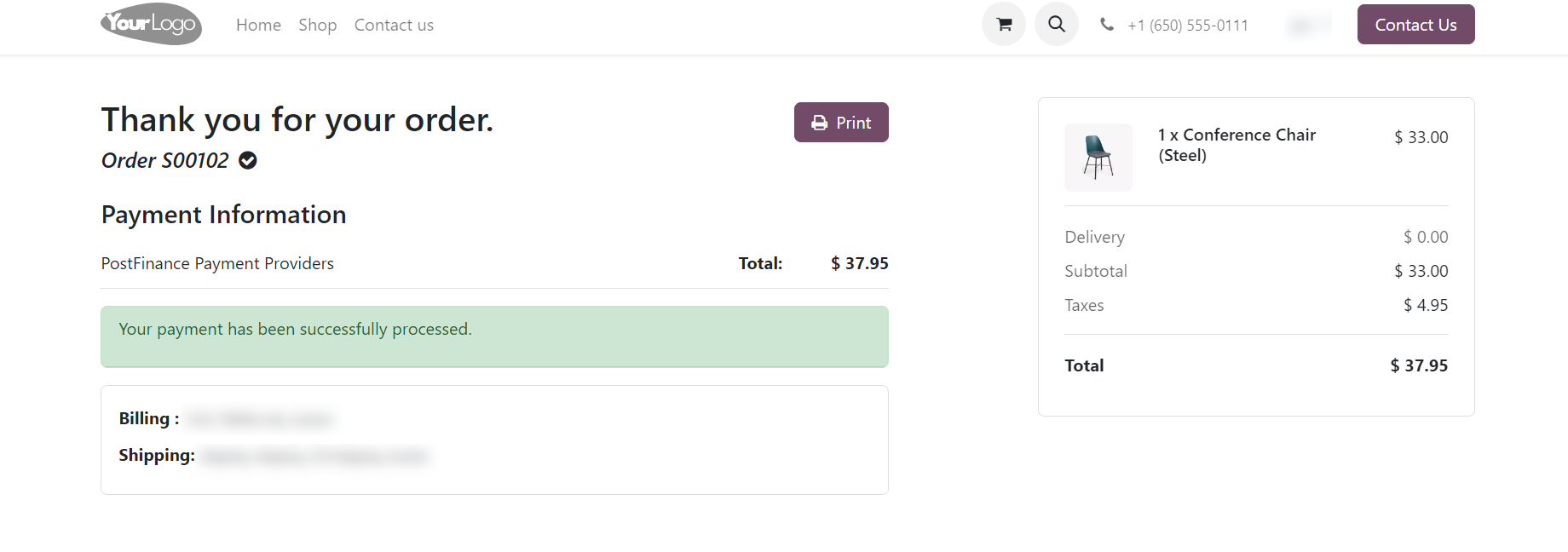Viewport: 1568px width, 552px height.
Task: Open the shopping cart icon
Action: tap(1003, 24)
